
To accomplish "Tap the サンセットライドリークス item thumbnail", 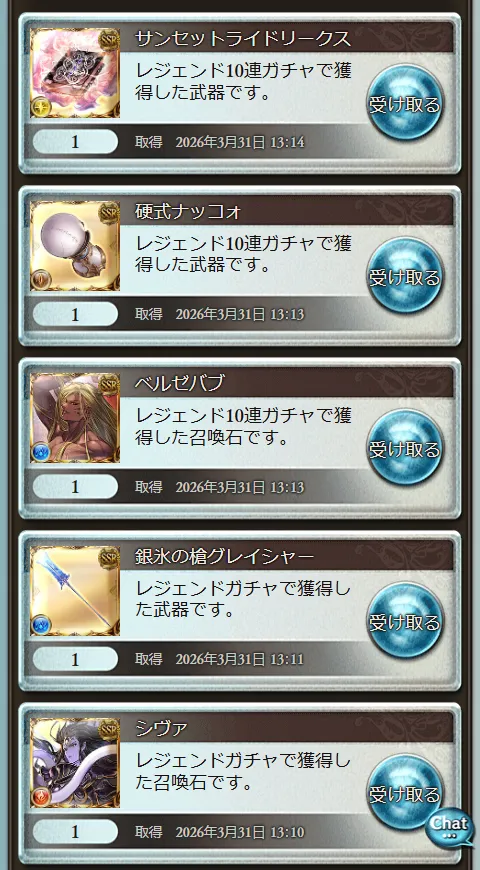I will pos(75,73).
